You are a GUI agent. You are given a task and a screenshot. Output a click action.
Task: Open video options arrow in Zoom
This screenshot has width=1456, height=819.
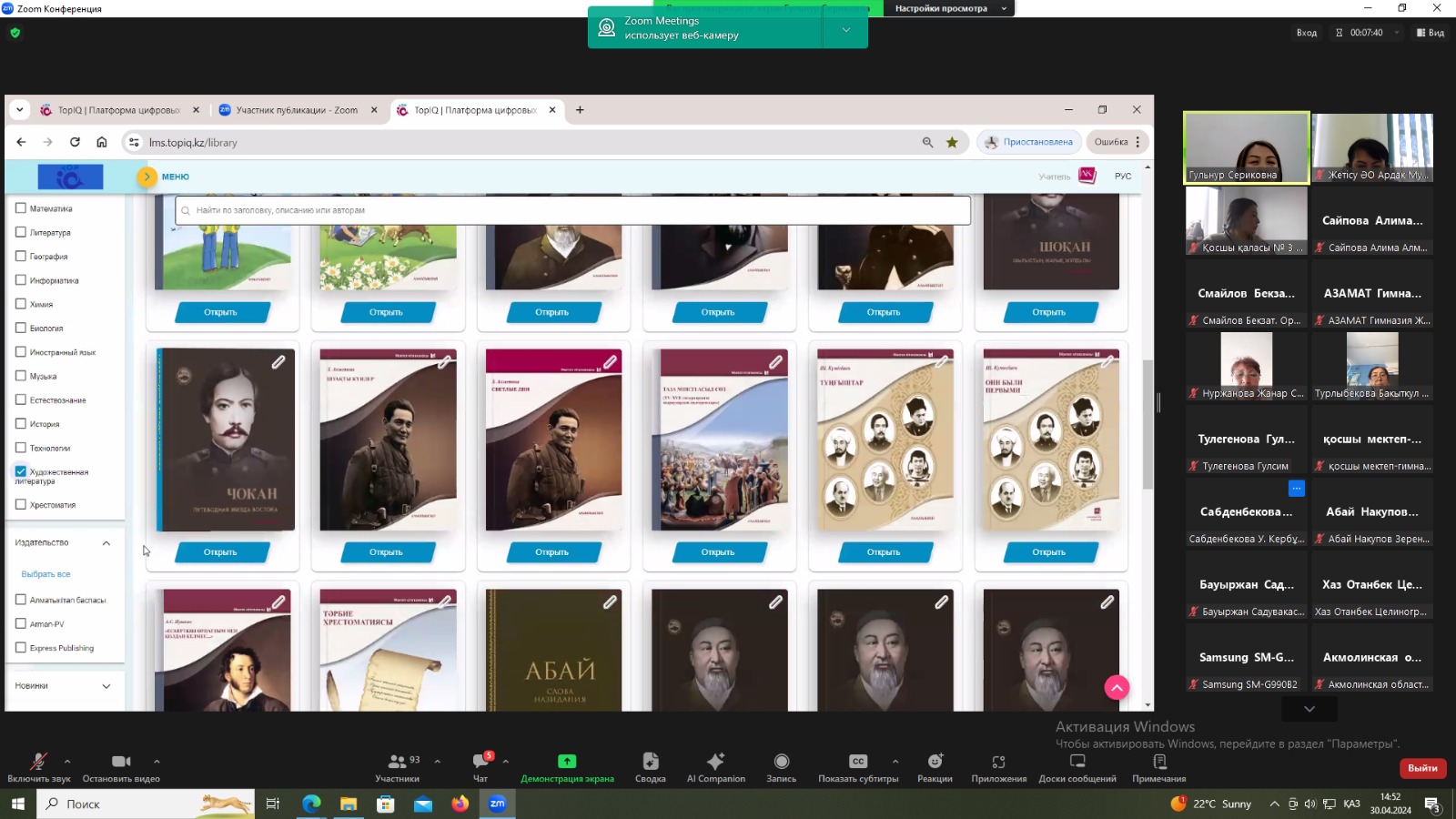pos(157,761)
